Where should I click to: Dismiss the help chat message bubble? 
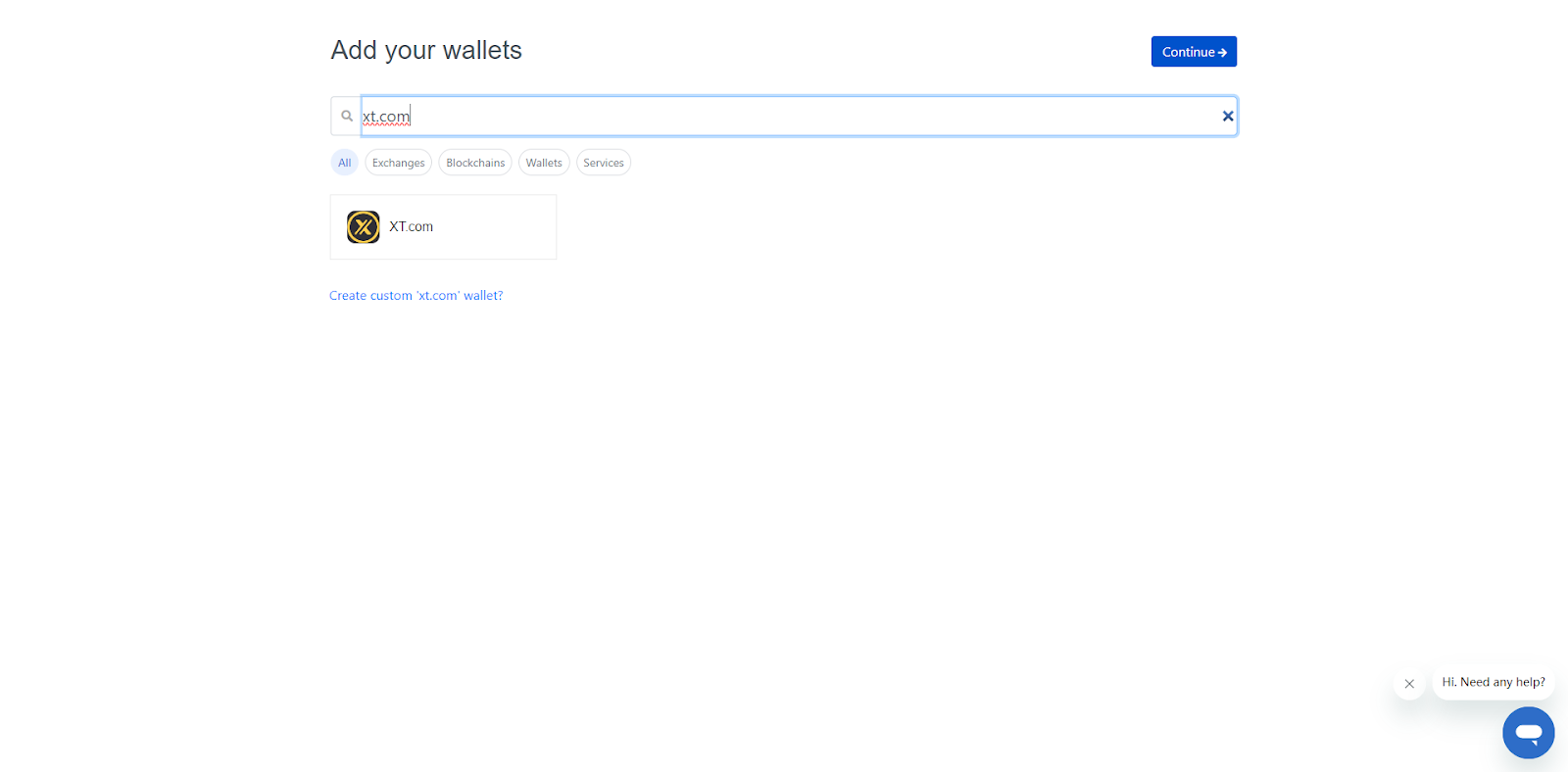[x=1409, y=684]
